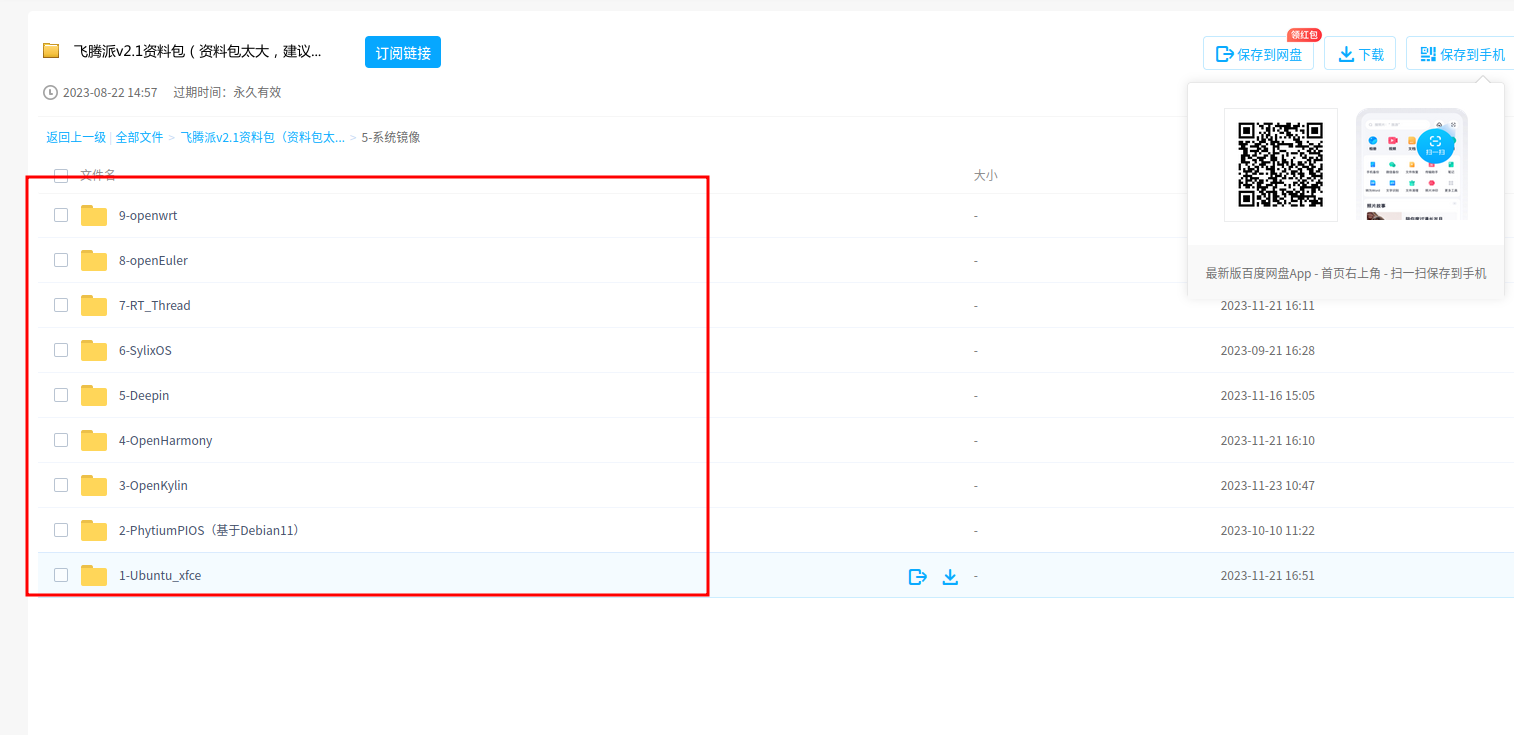Click the 保存到网盘 button
The image size is (1514, 735).
pos(1259,54)
